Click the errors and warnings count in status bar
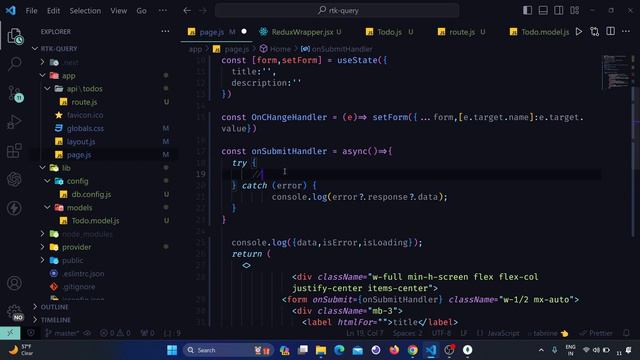Image resolution: width=640 pixels, height=360 pixels. (x=115, y=333)
